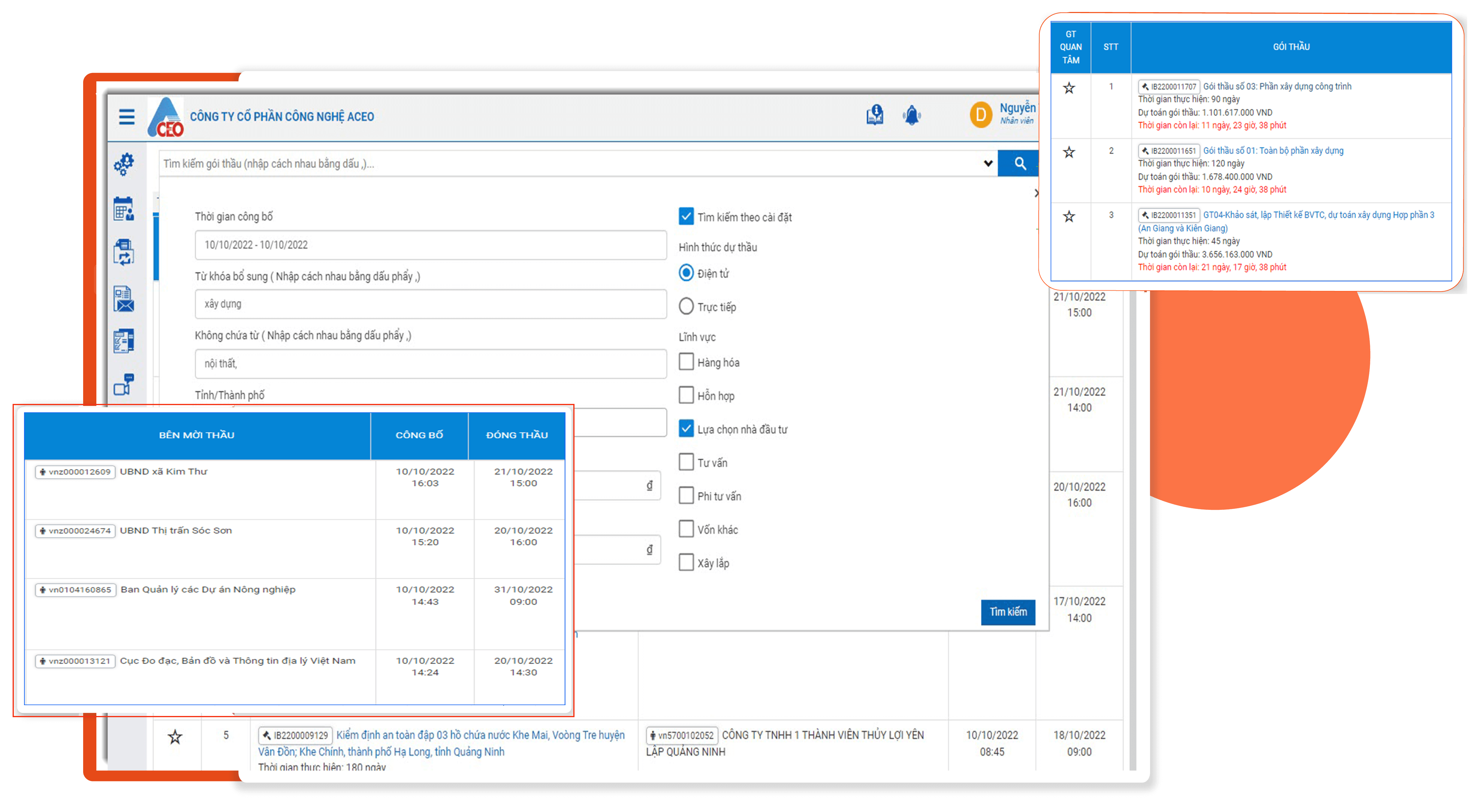Toggle Tìm kiếm theo cài đặt checkbox
This screenshot has height=812, width=1481.
(686, 217)
